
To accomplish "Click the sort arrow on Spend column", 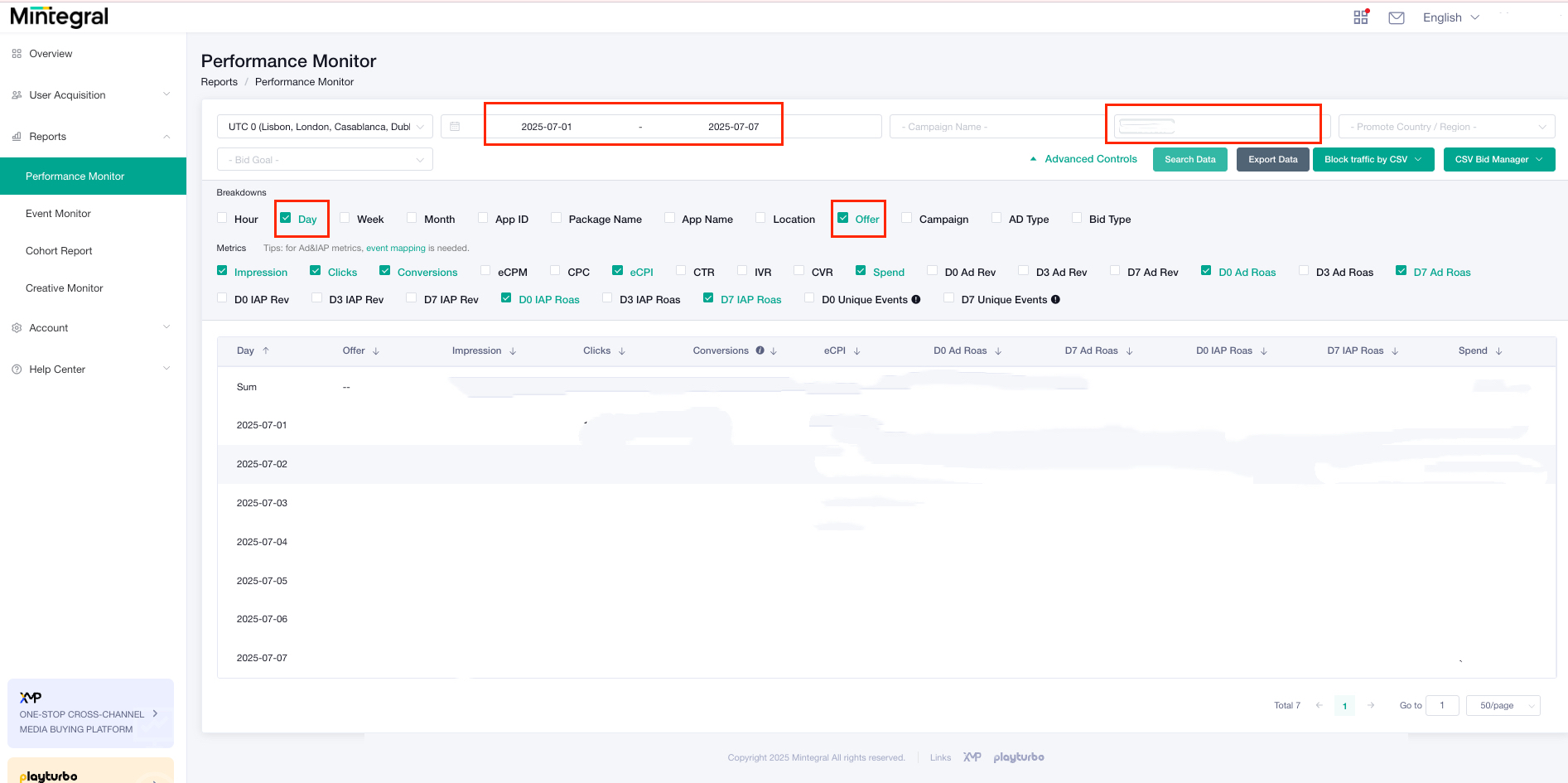I will point(1501,350).
